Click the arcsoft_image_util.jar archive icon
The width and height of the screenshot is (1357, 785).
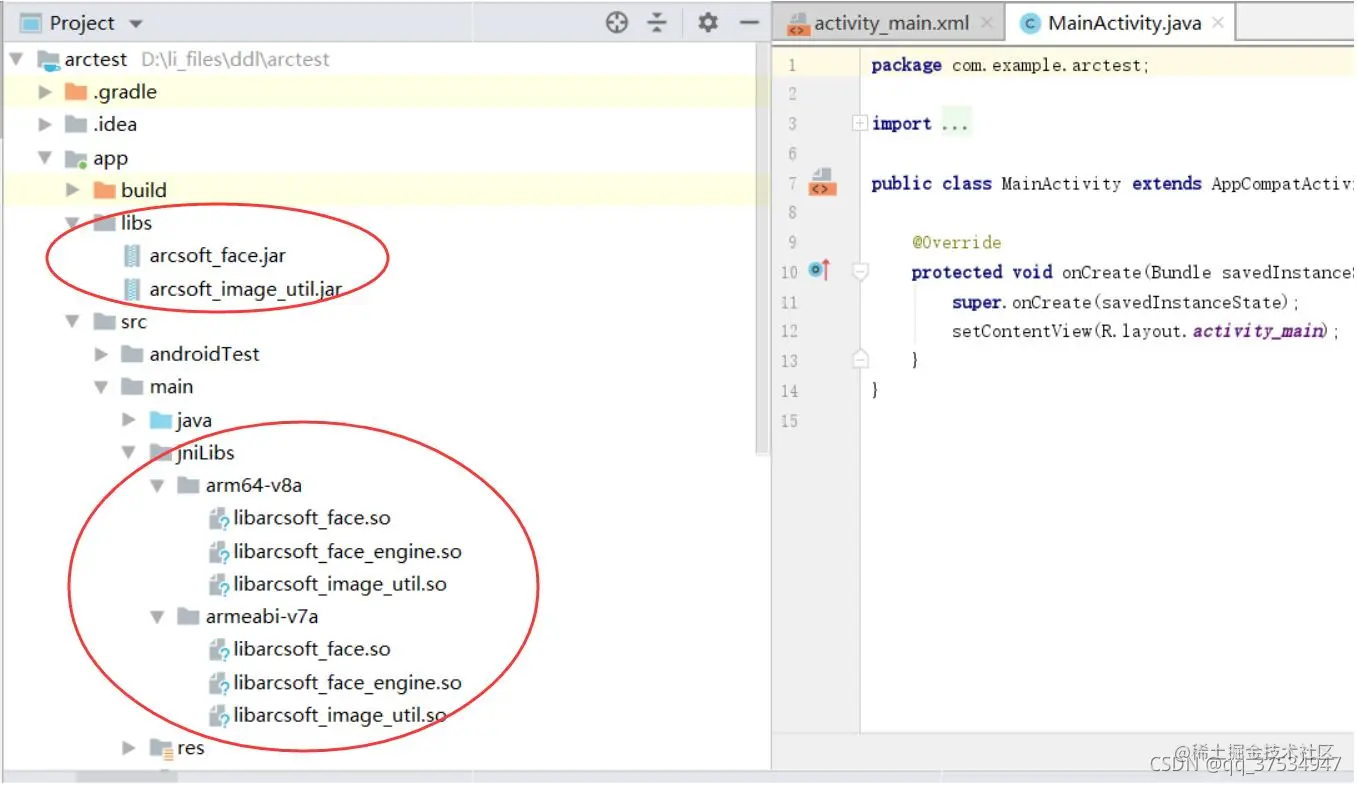click(132, 289)
